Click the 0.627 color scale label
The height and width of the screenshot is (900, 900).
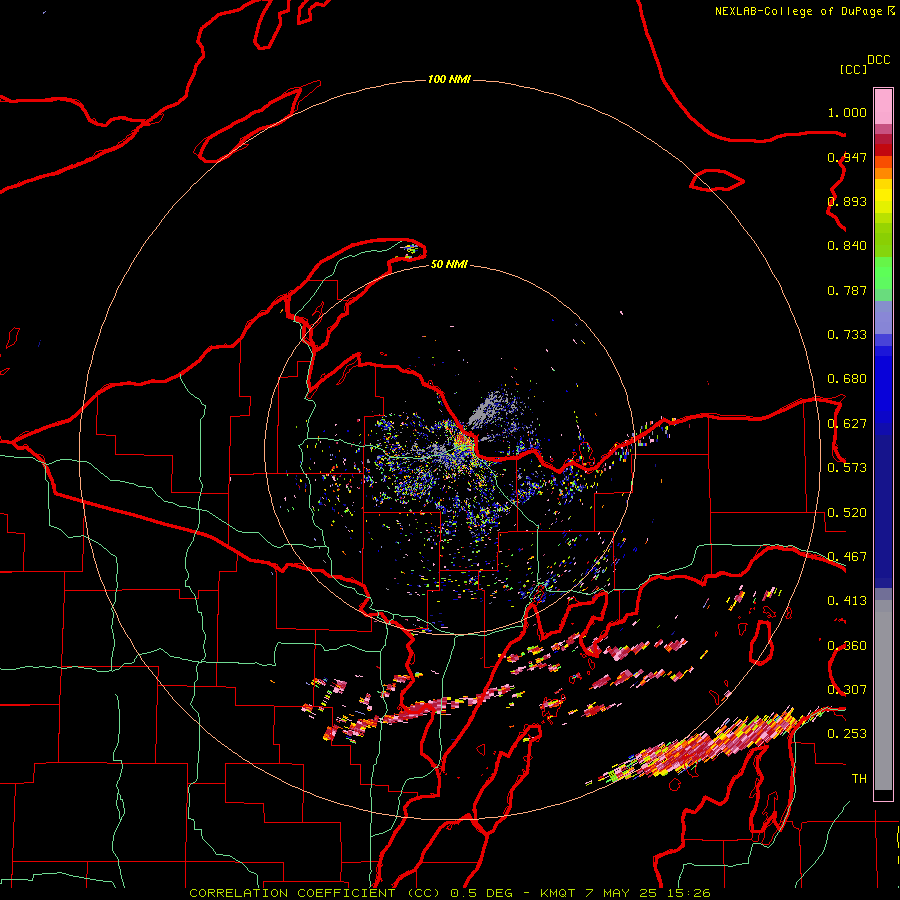coord(847,424)
